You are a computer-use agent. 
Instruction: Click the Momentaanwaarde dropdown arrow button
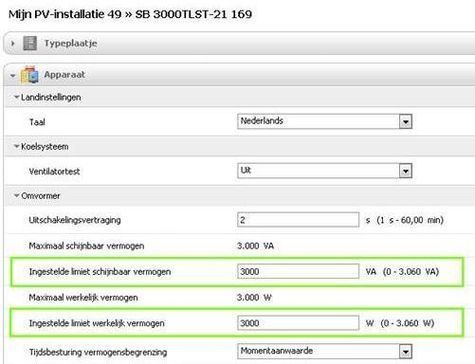(406, 352)
